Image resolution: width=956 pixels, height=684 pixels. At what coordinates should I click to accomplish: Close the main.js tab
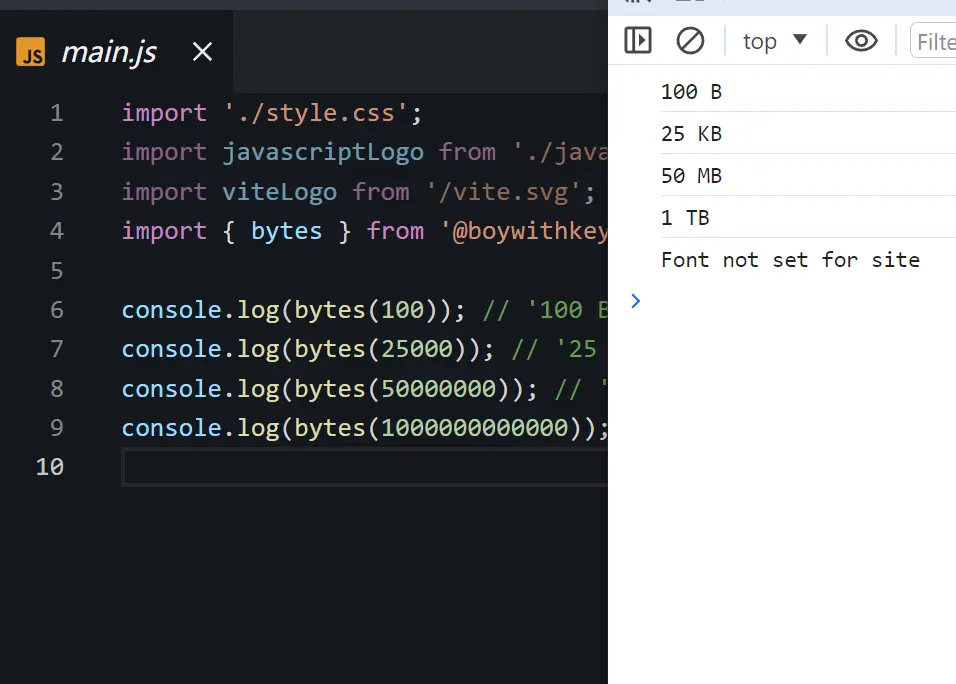point(202,52)
